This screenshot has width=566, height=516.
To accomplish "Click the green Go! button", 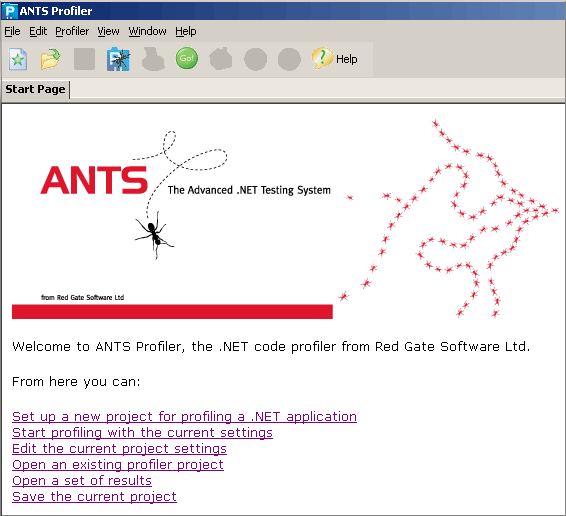I will (187, 58).
